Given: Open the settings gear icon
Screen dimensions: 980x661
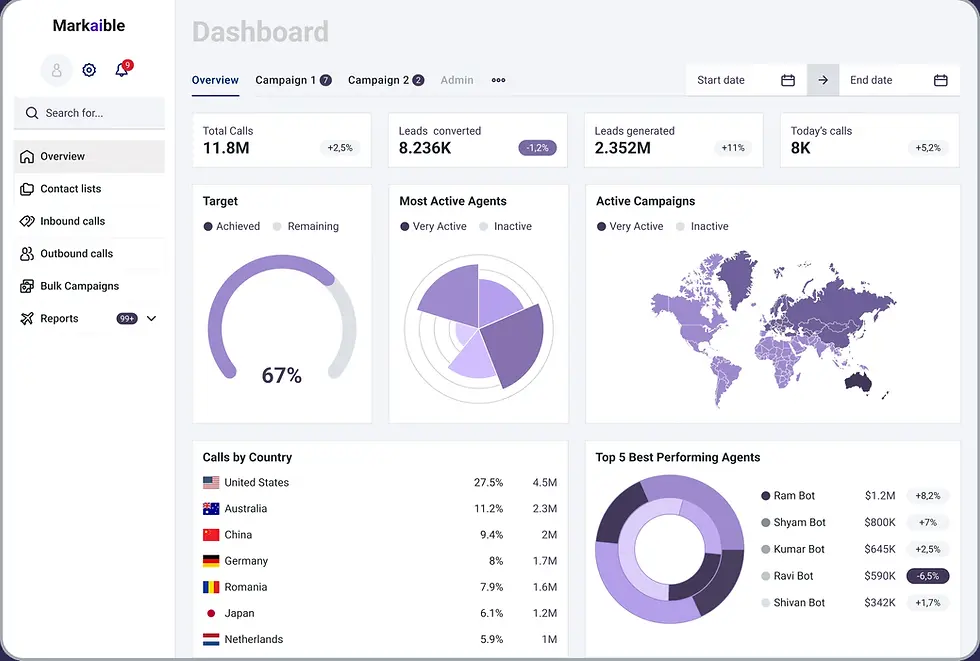Looking at the screenshot, I should [88, 70].
